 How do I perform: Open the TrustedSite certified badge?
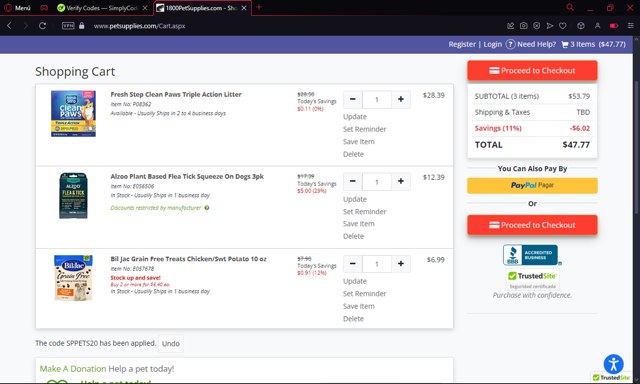532,278
